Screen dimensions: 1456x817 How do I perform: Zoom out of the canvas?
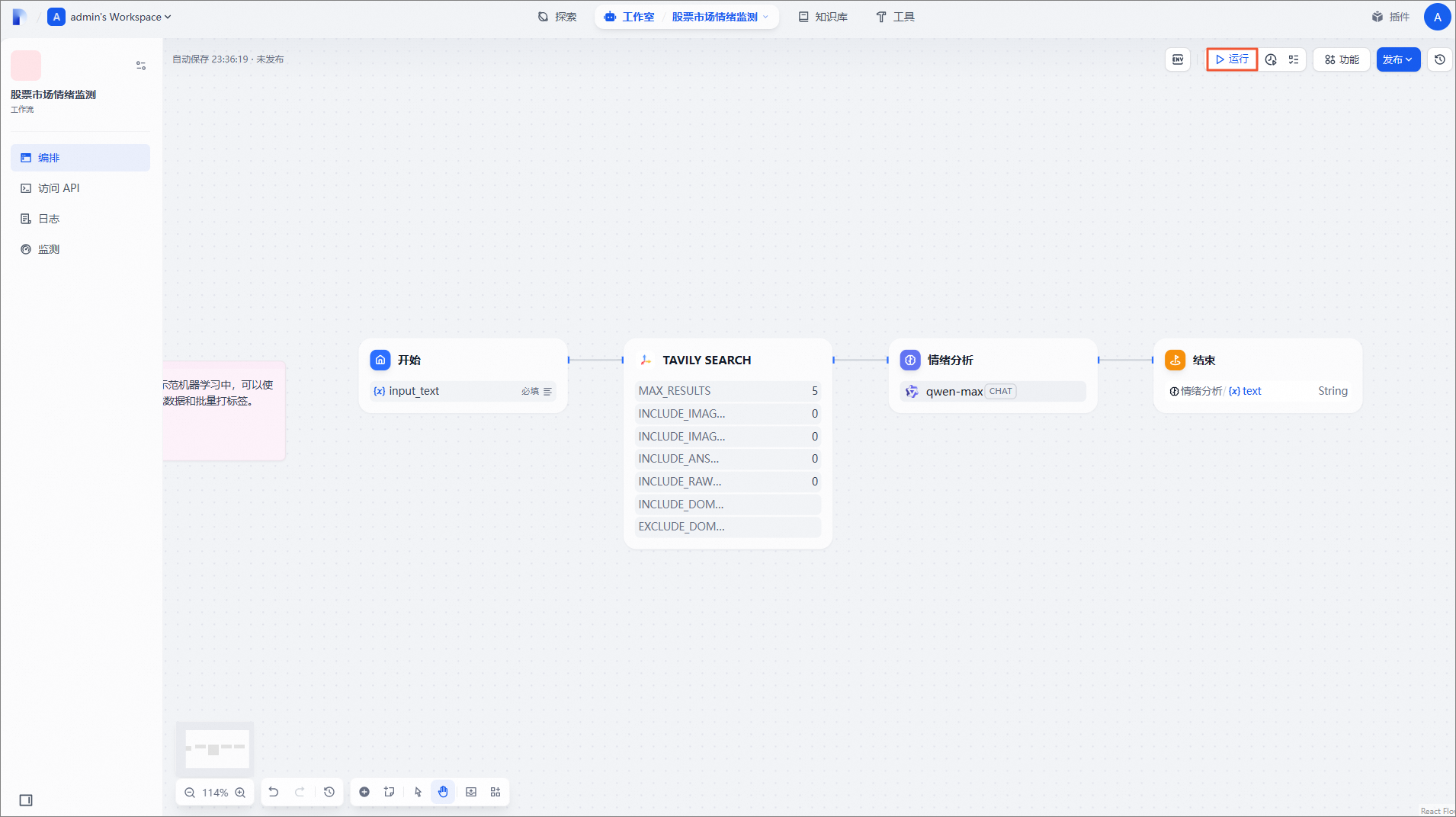tap(190, 793)
